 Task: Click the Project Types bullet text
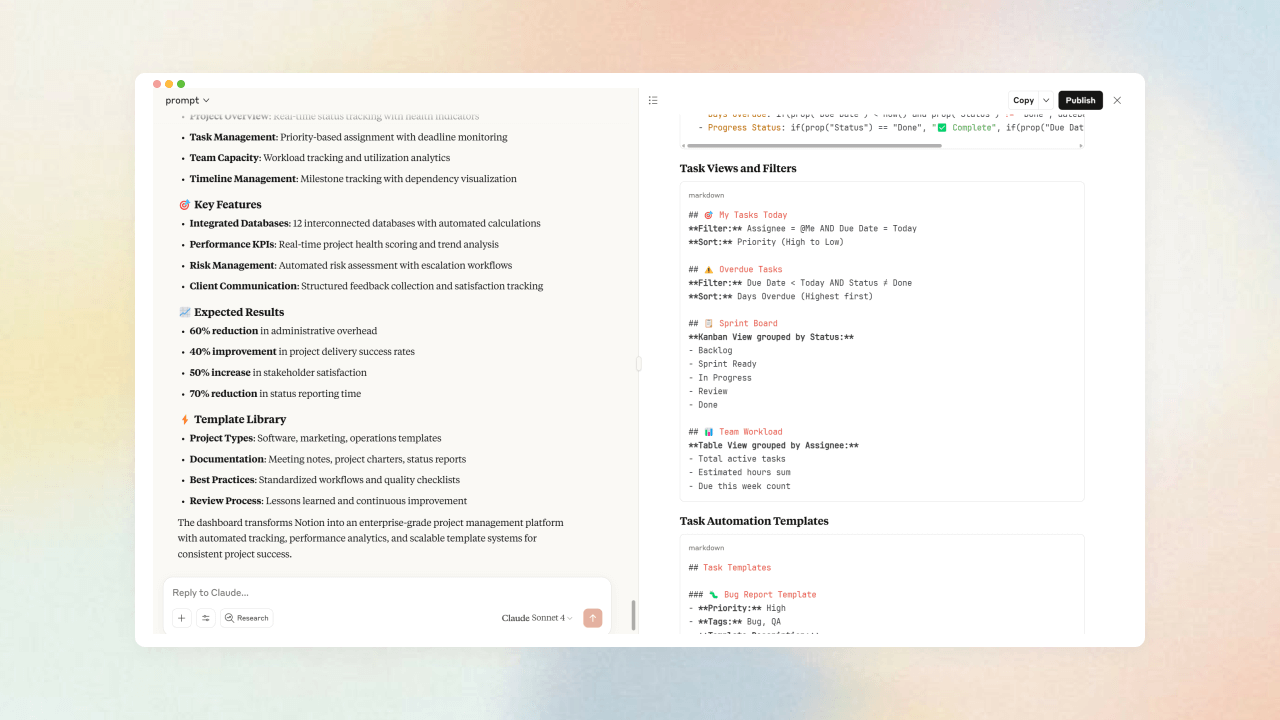tap(315, 438)
